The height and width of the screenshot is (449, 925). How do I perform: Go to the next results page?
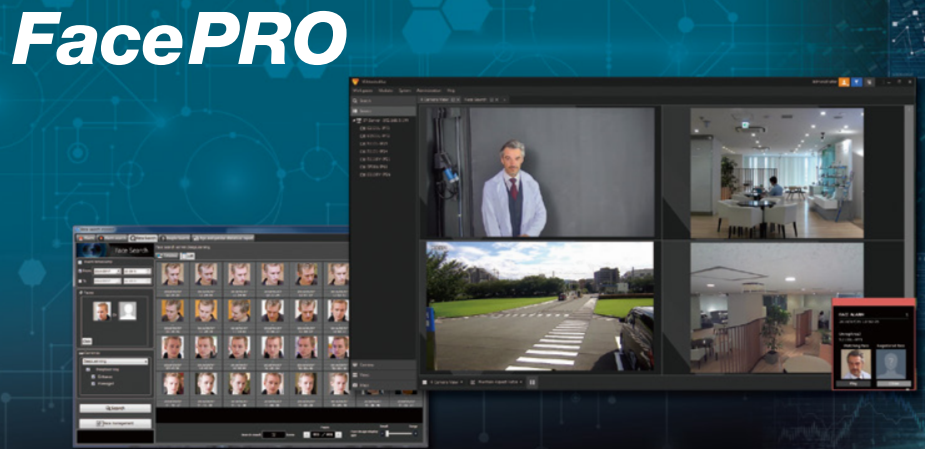point(339,435)
